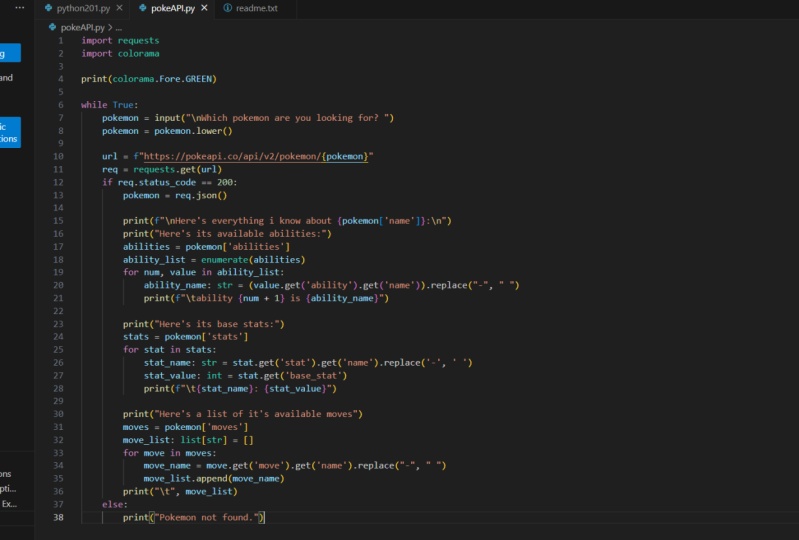Open the pokeapi.co URL link on line 10
Image resolution: width=799 pixels, height=540 pixels.
tap(256, 156)
